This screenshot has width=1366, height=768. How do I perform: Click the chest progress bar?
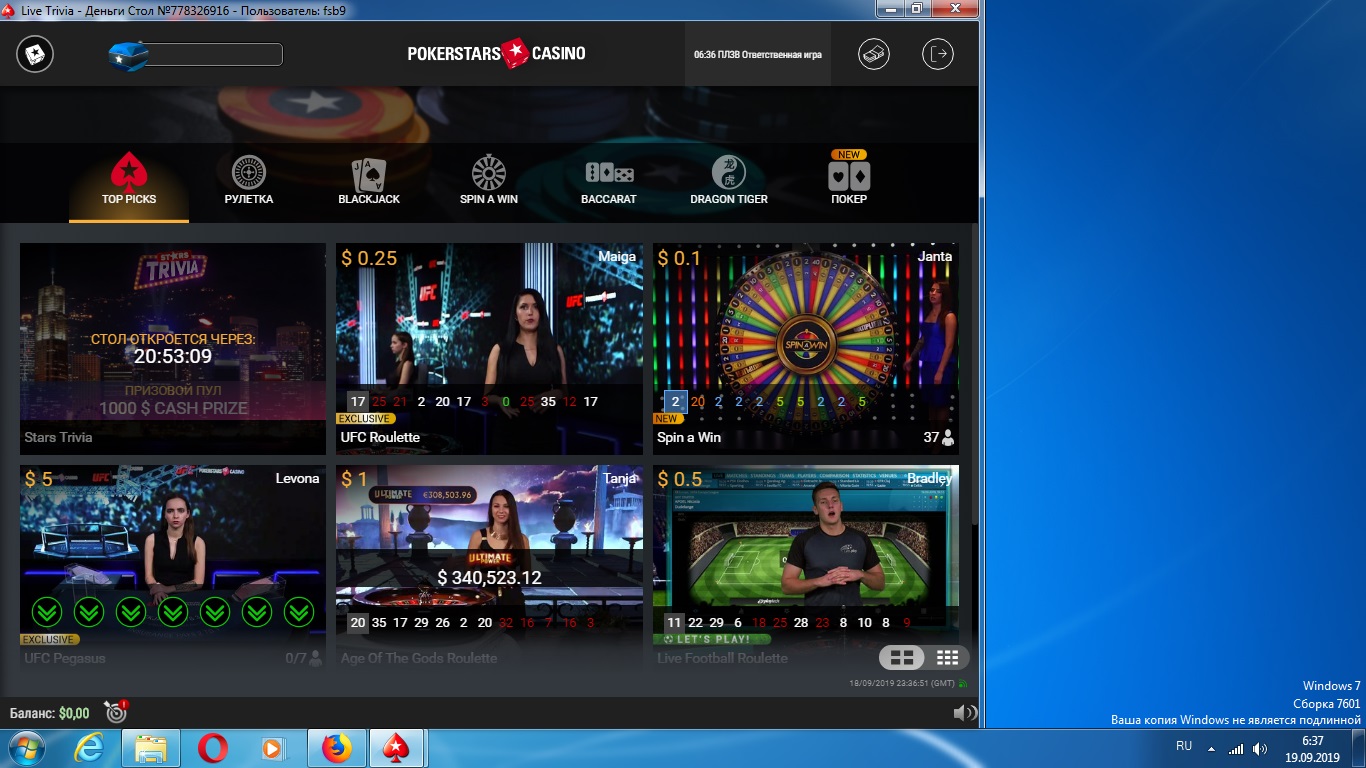coord(214,54)
